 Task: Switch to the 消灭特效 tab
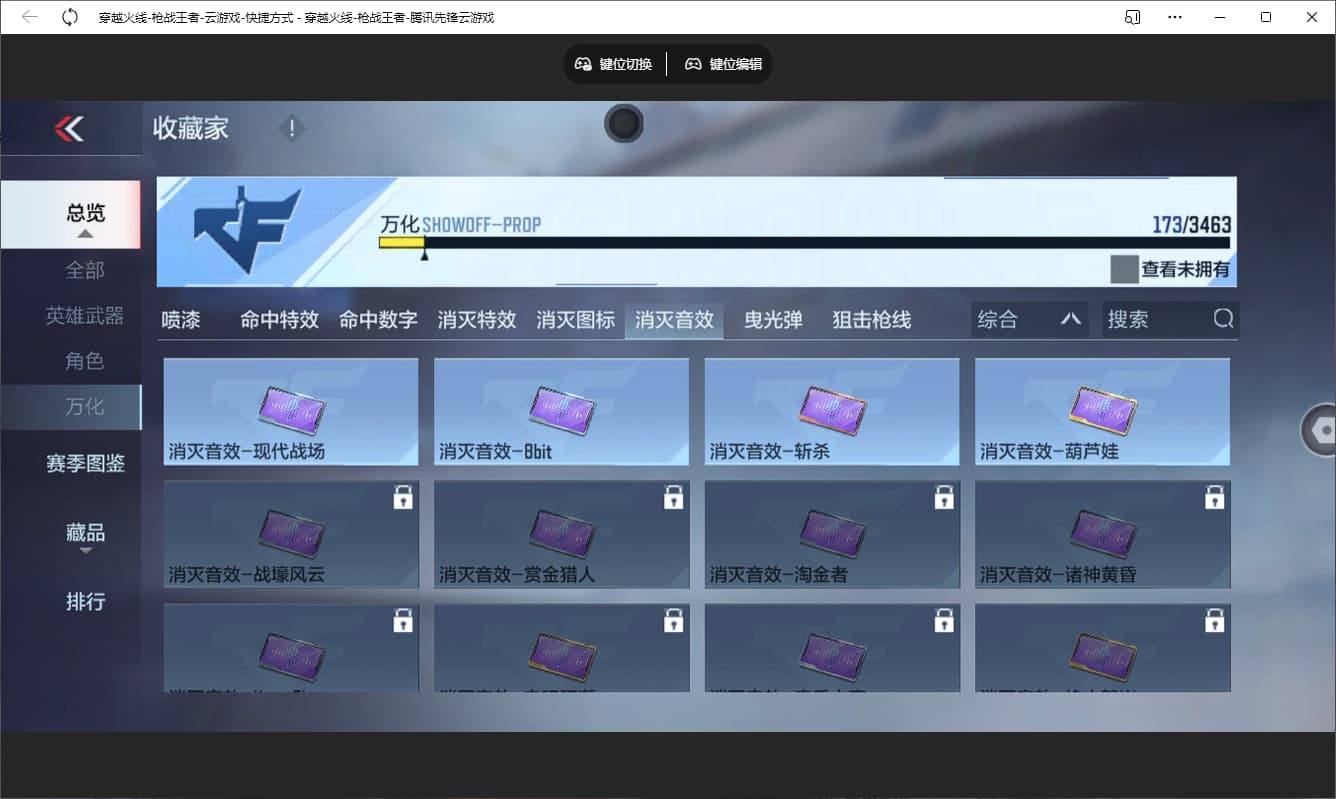coord(476,320)
